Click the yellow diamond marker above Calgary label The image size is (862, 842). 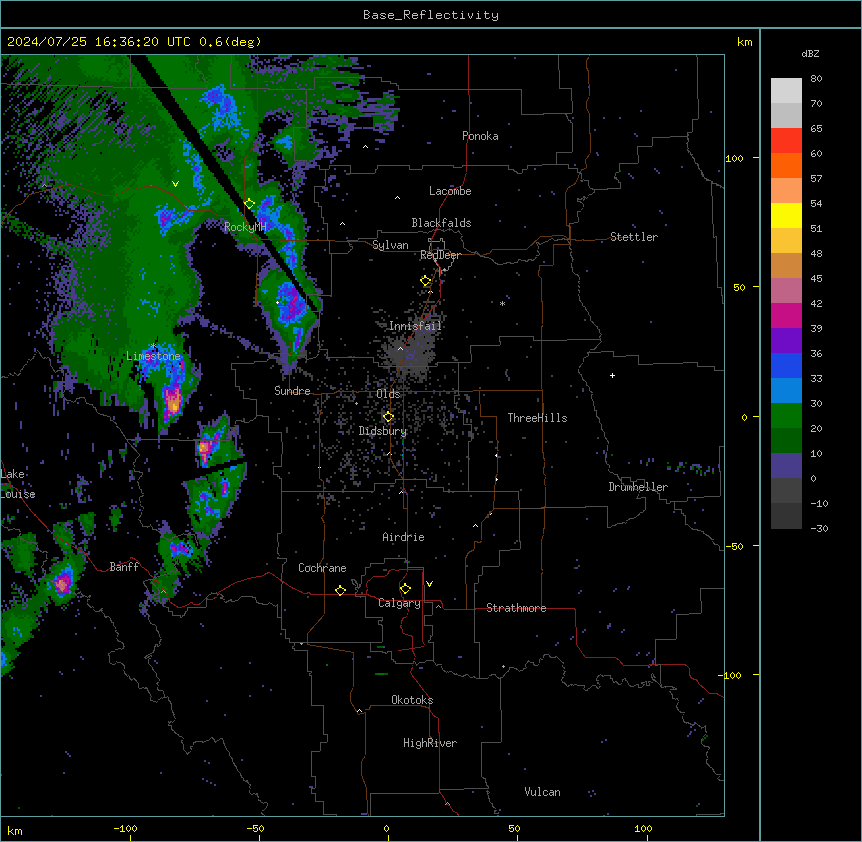coord(405,589)
